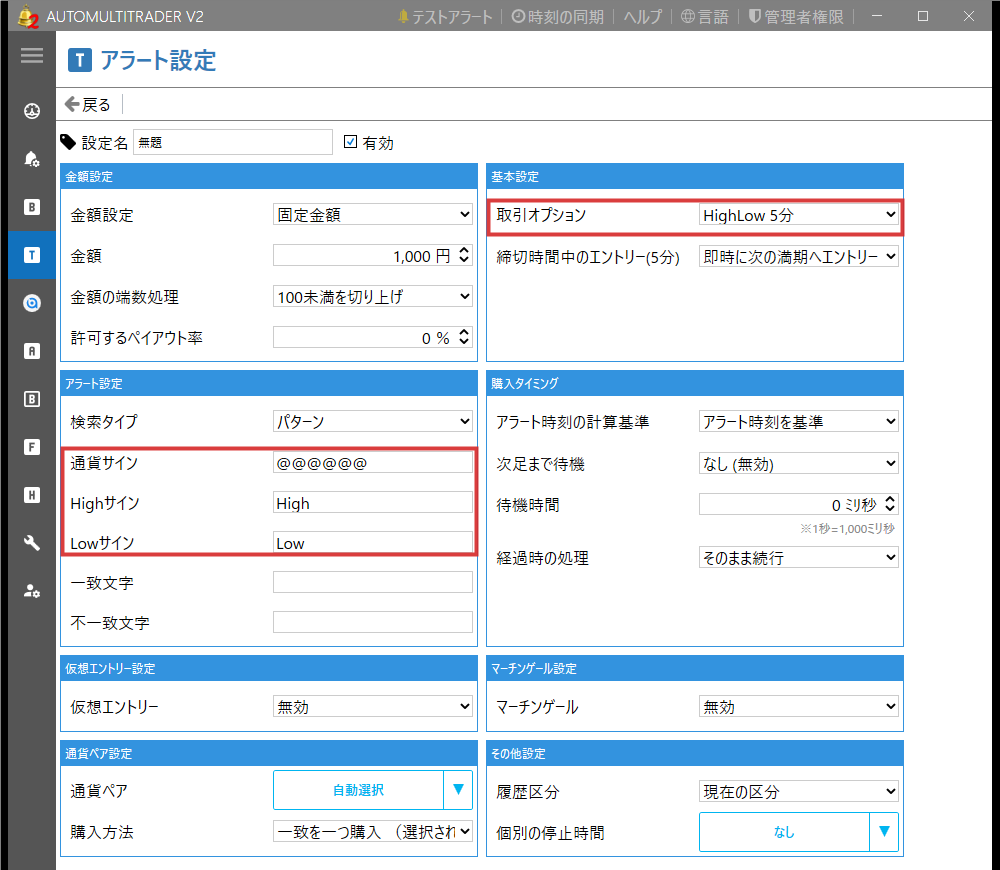Click the bell app logo icon
1000x870 pixels.
(x=27, y=16)
